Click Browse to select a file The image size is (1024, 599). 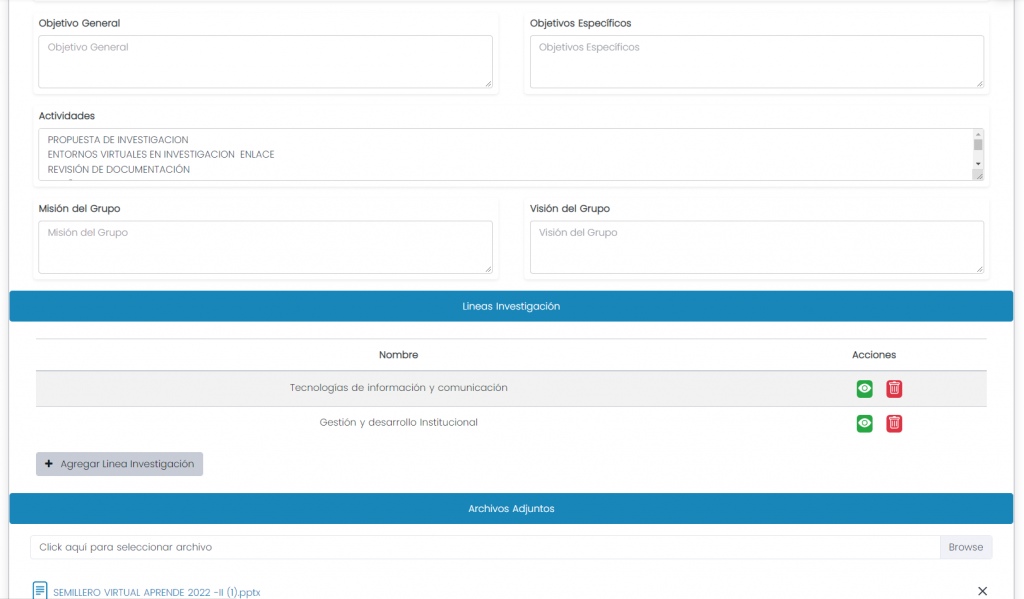pyautogui.click(x=965, y=547)
